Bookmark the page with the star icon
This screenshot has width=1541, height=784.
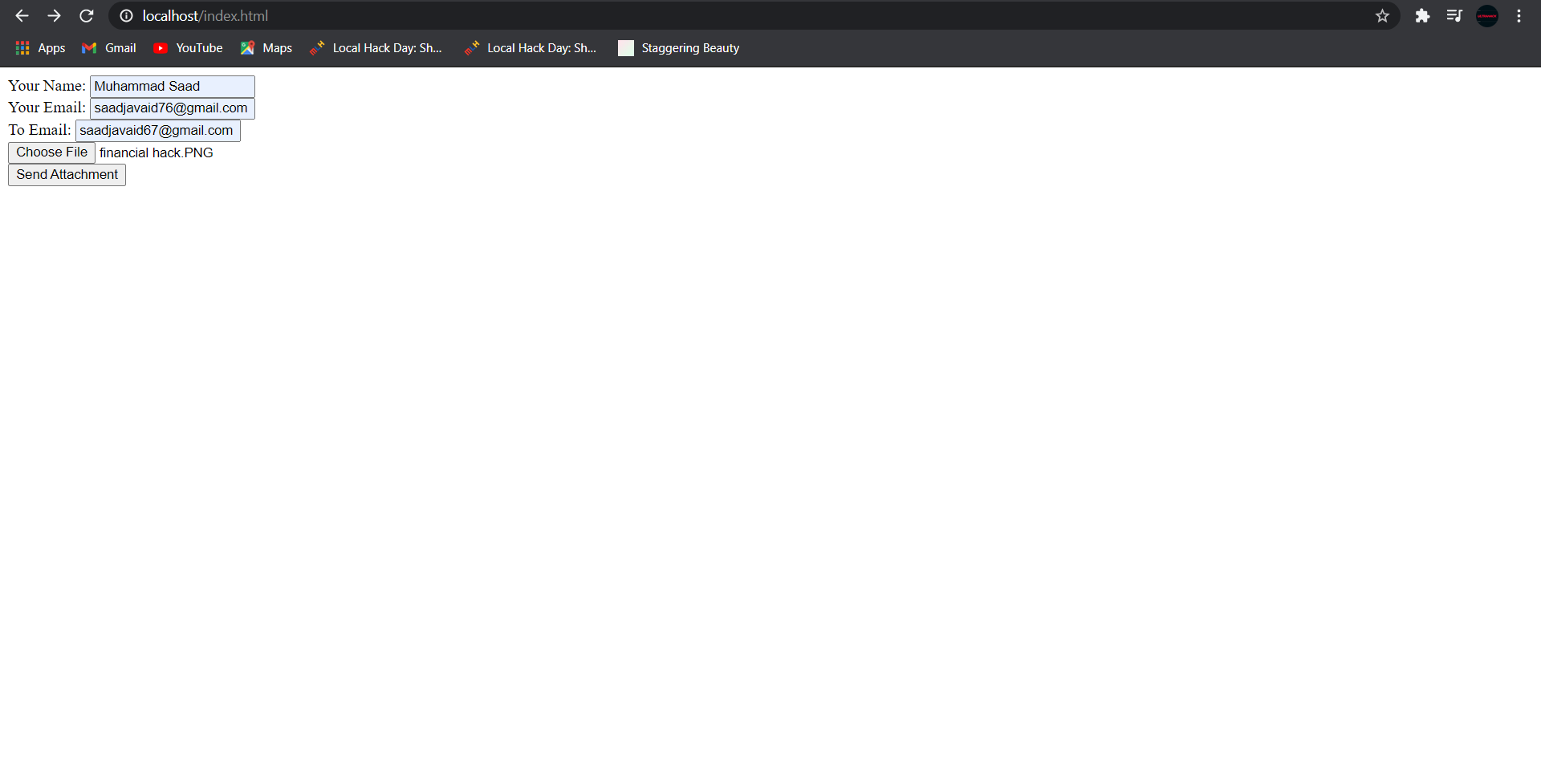(1383, 15)
